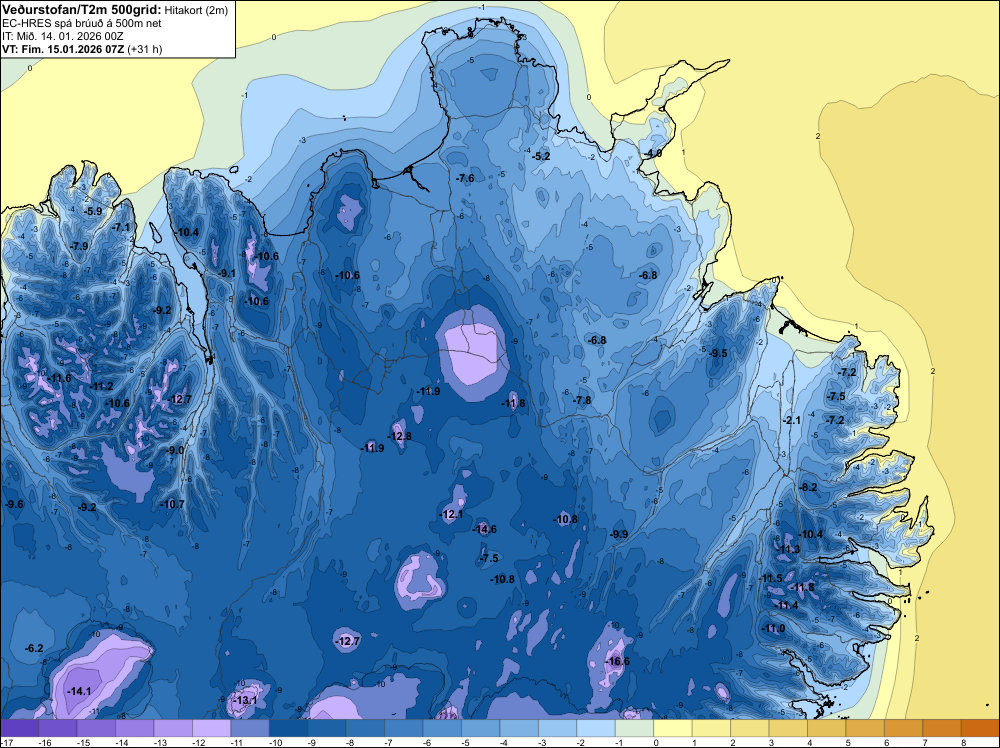
Task: Click the 8 legend scale label
Action: 963,742
